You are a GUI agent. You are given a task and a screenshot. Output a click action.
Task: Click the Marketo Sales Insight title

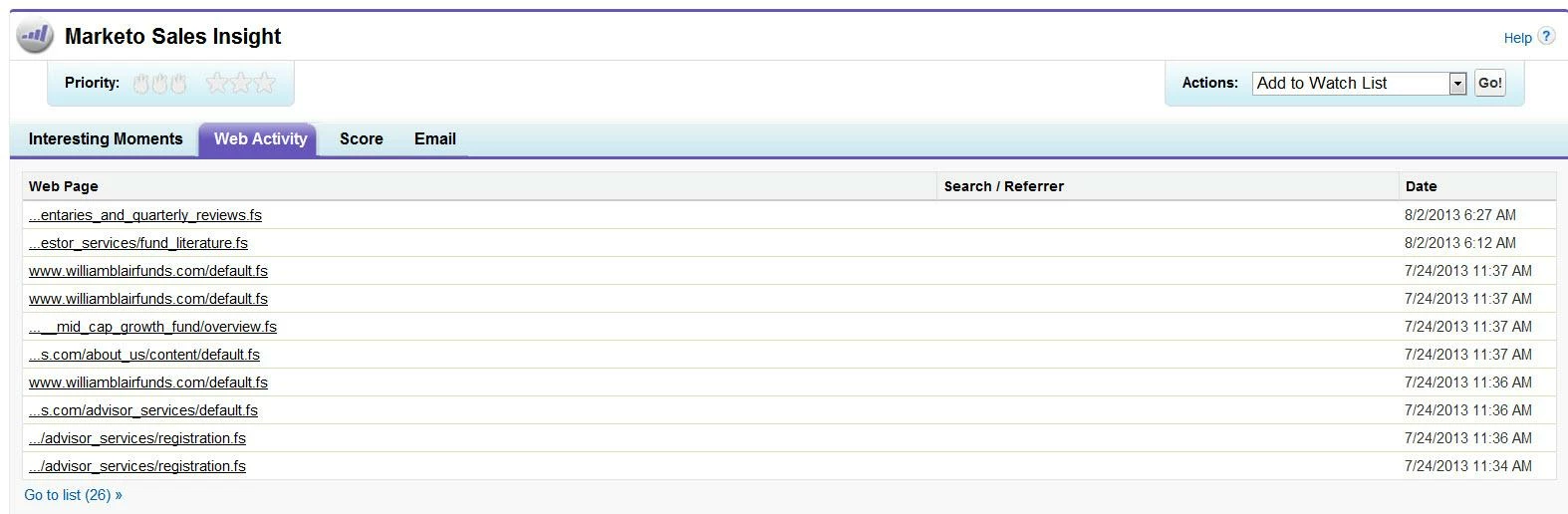172,37
